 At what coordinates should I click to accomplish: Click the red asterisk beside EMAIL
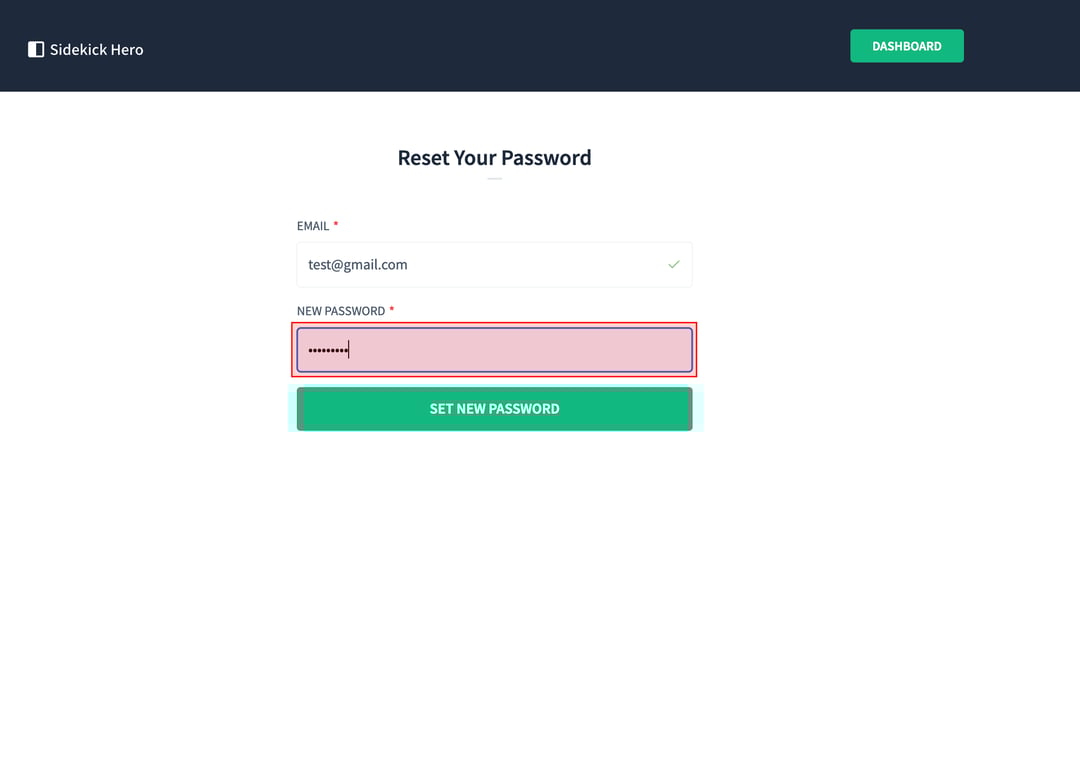click(336, 225)
